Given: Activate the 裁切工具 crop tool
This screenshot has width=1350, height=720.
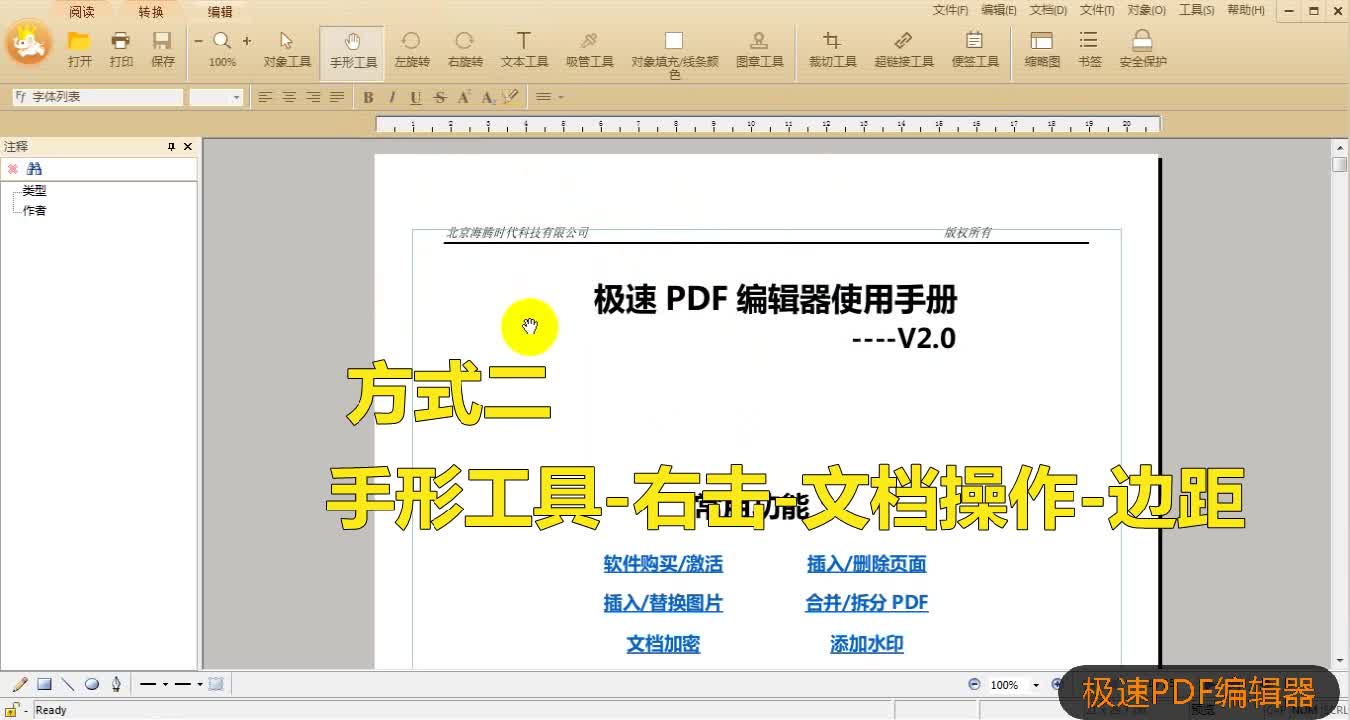Looking at the screenshot, I should pyautogui.click(x=832, y=49).
